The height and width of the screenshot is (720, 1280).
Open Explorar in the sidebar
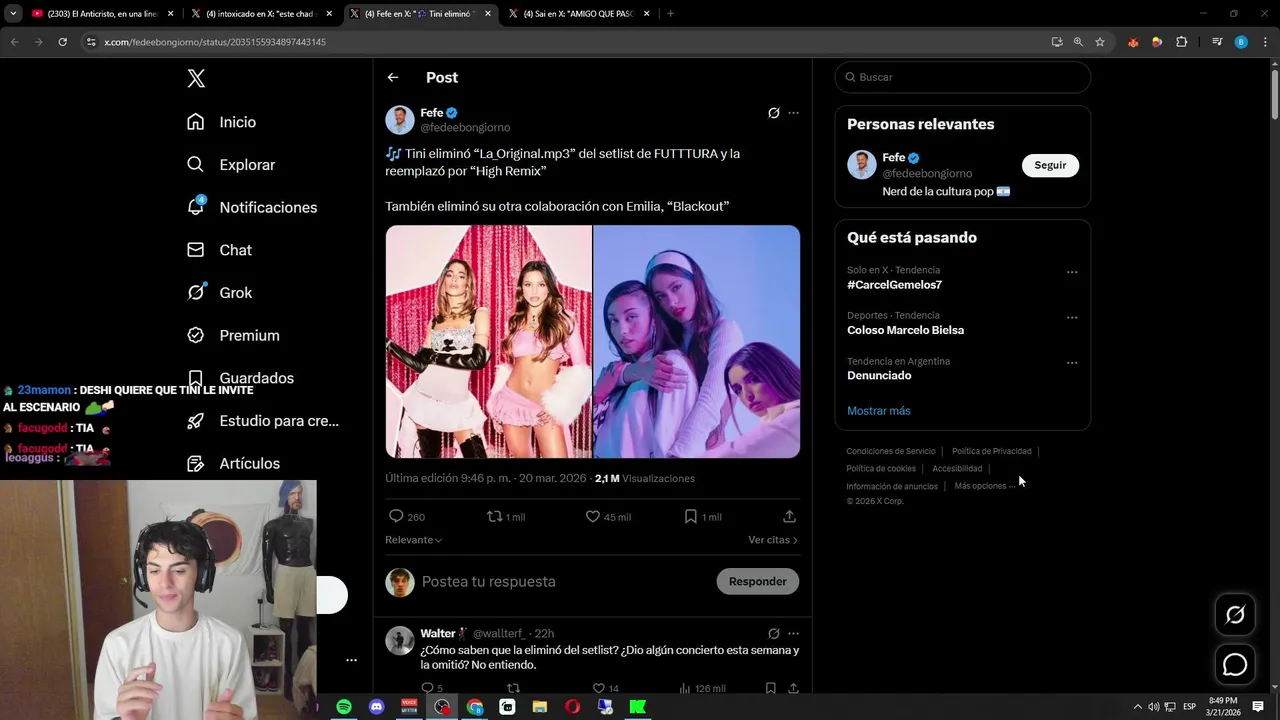click(x=231, y=165)
